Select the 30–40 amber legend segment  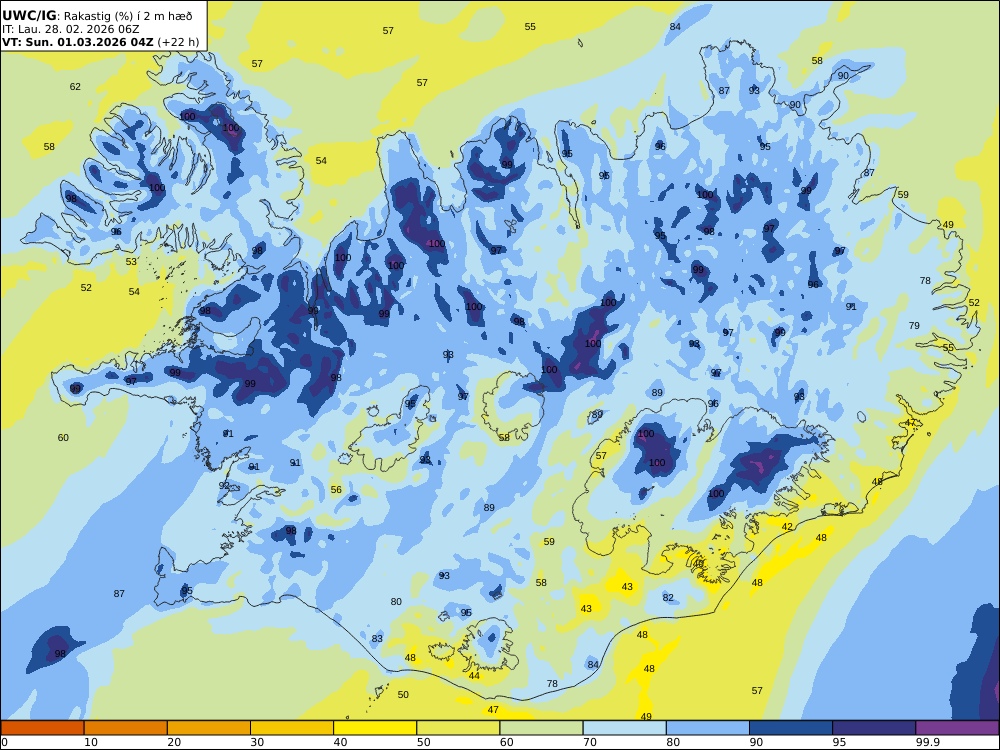coord(292,728)
